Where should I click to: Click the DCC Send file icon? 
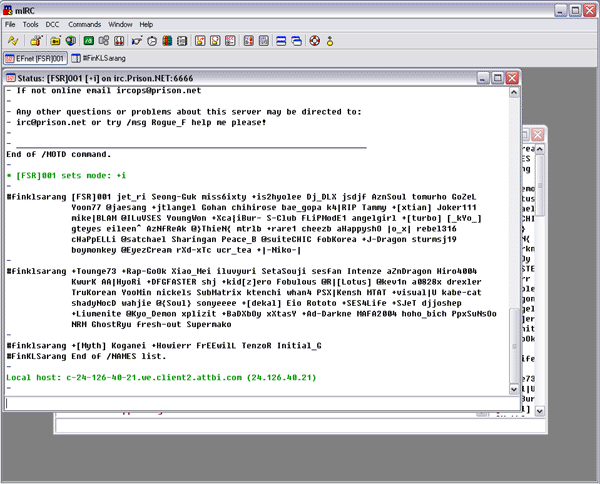point(200,41)
